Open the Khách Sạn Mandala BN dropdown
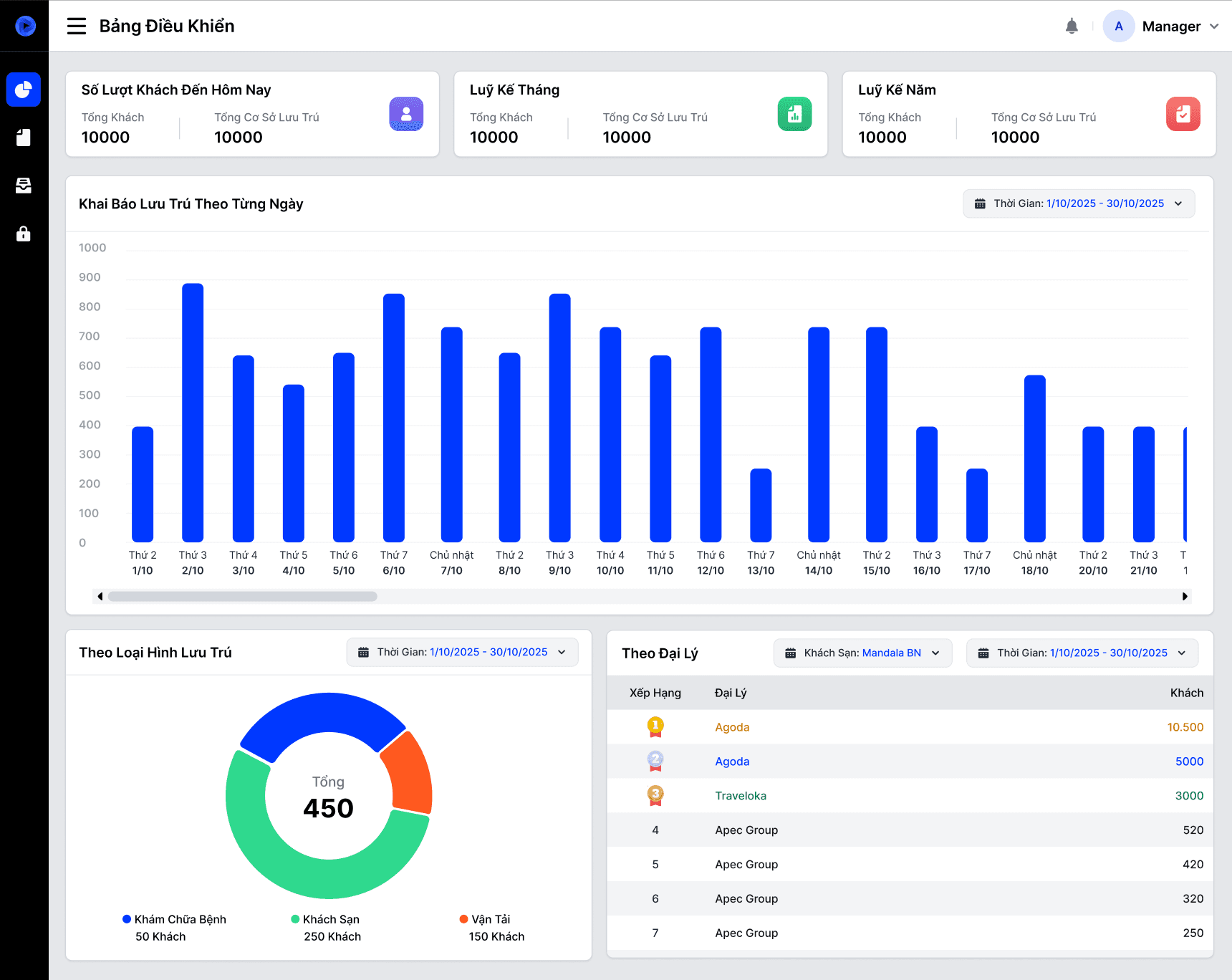1232x980 pixels. coord(862,653)
